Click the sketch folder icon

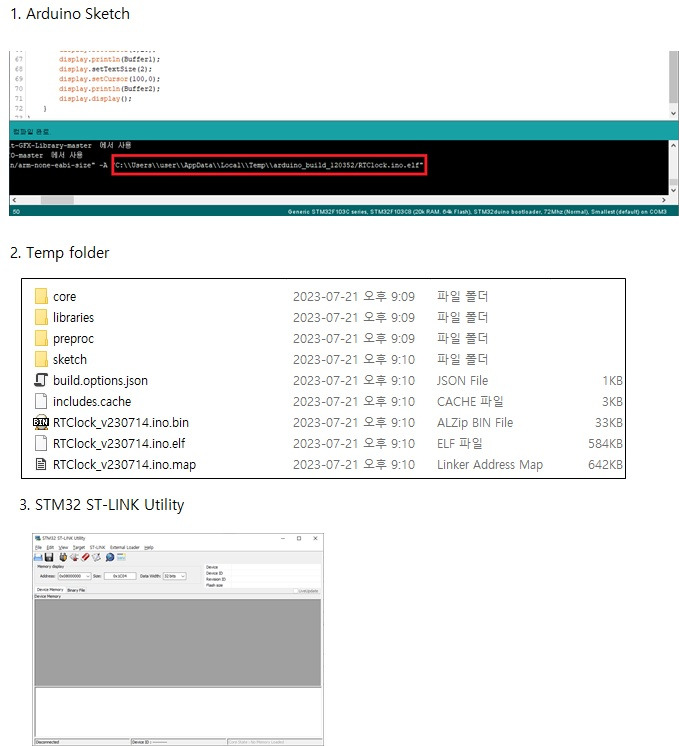pos(41,359)
